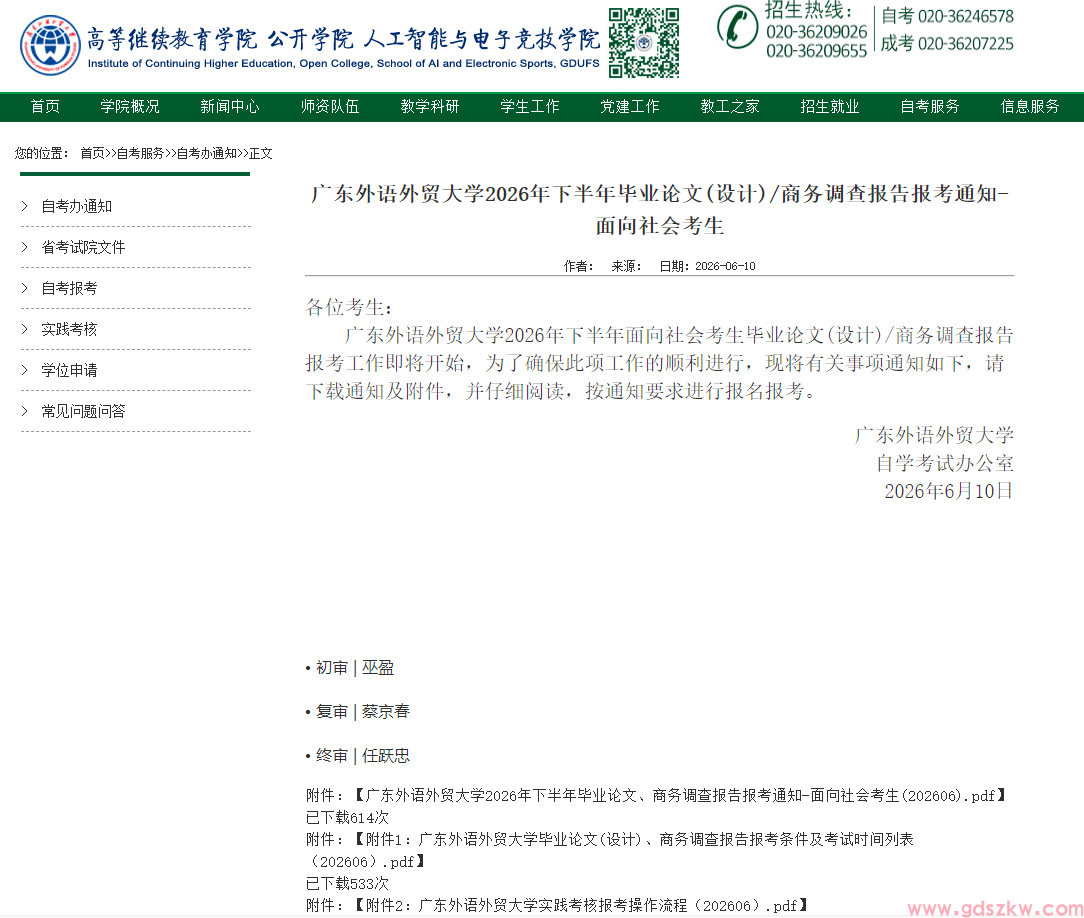Screen dimensions: 1084x918
Task: Click the article title 毕业论文(设计)/商务调查报告报考通知
Action: coord(660,209)
